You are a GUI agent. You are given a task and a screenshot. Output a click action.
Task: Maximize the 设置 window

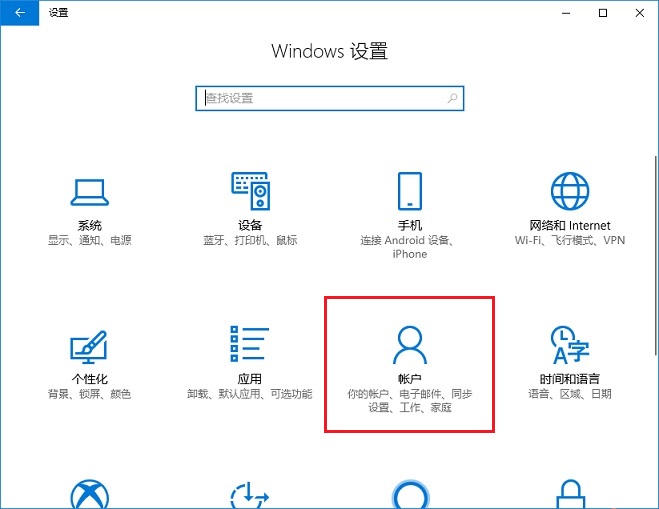(x=603, y=13)
